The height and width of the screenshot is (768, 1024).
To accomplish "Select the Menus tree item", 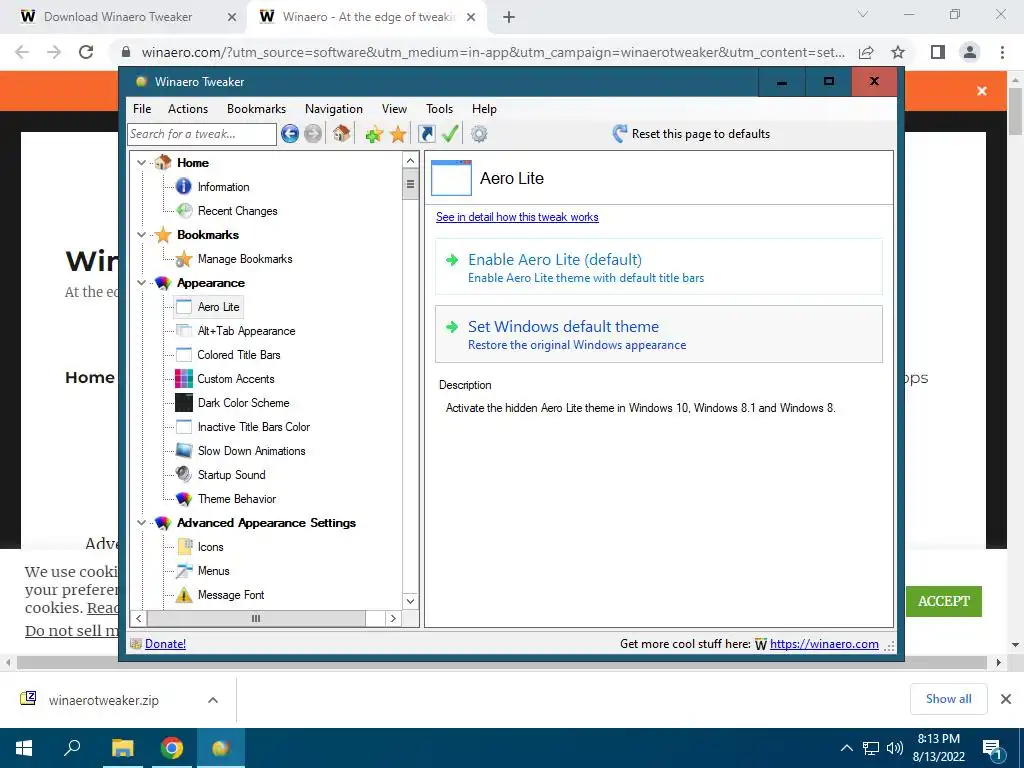I will [x=214, y=571].
